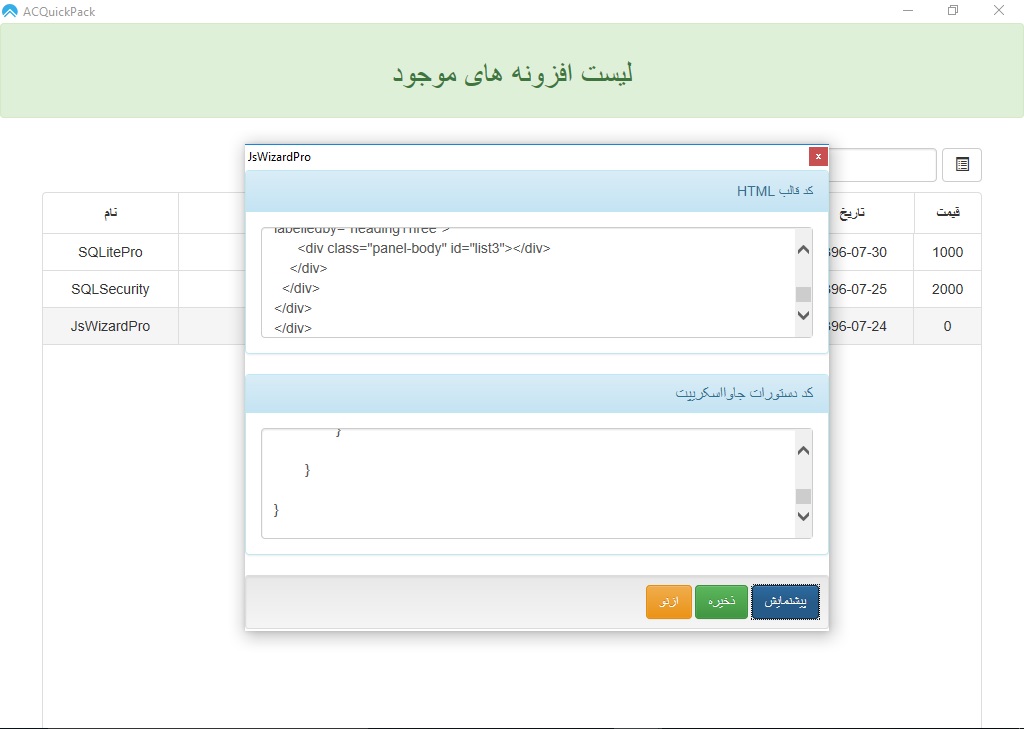Click the up arrow of the HTML code scrollbar
1024x729 pixels.
[803, 250]
